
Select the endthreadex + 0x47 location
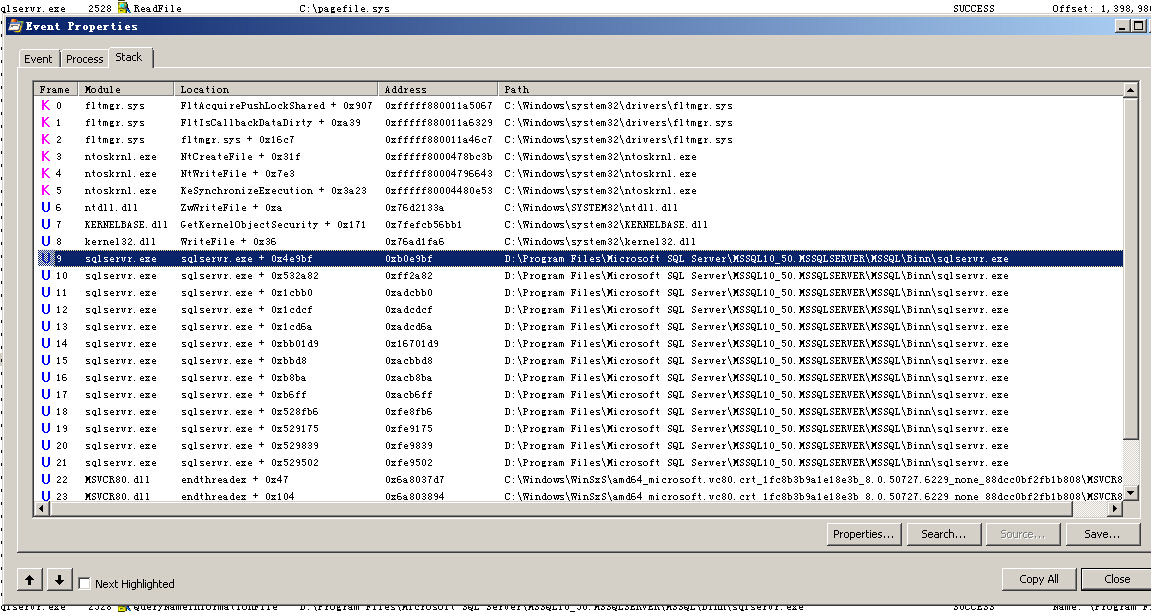pyautogui.click(x=233, y=479)
